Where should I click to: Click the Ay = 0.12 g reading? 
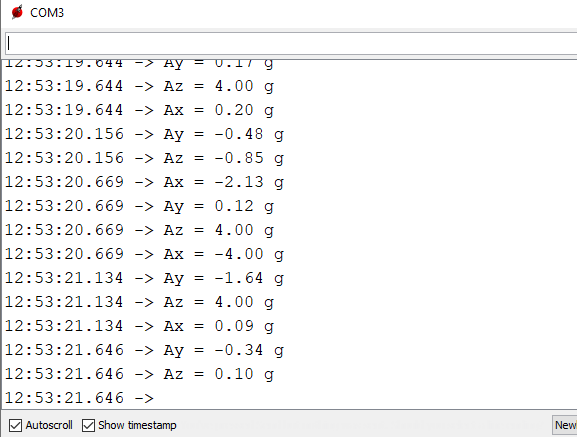(x=219, y=206)
